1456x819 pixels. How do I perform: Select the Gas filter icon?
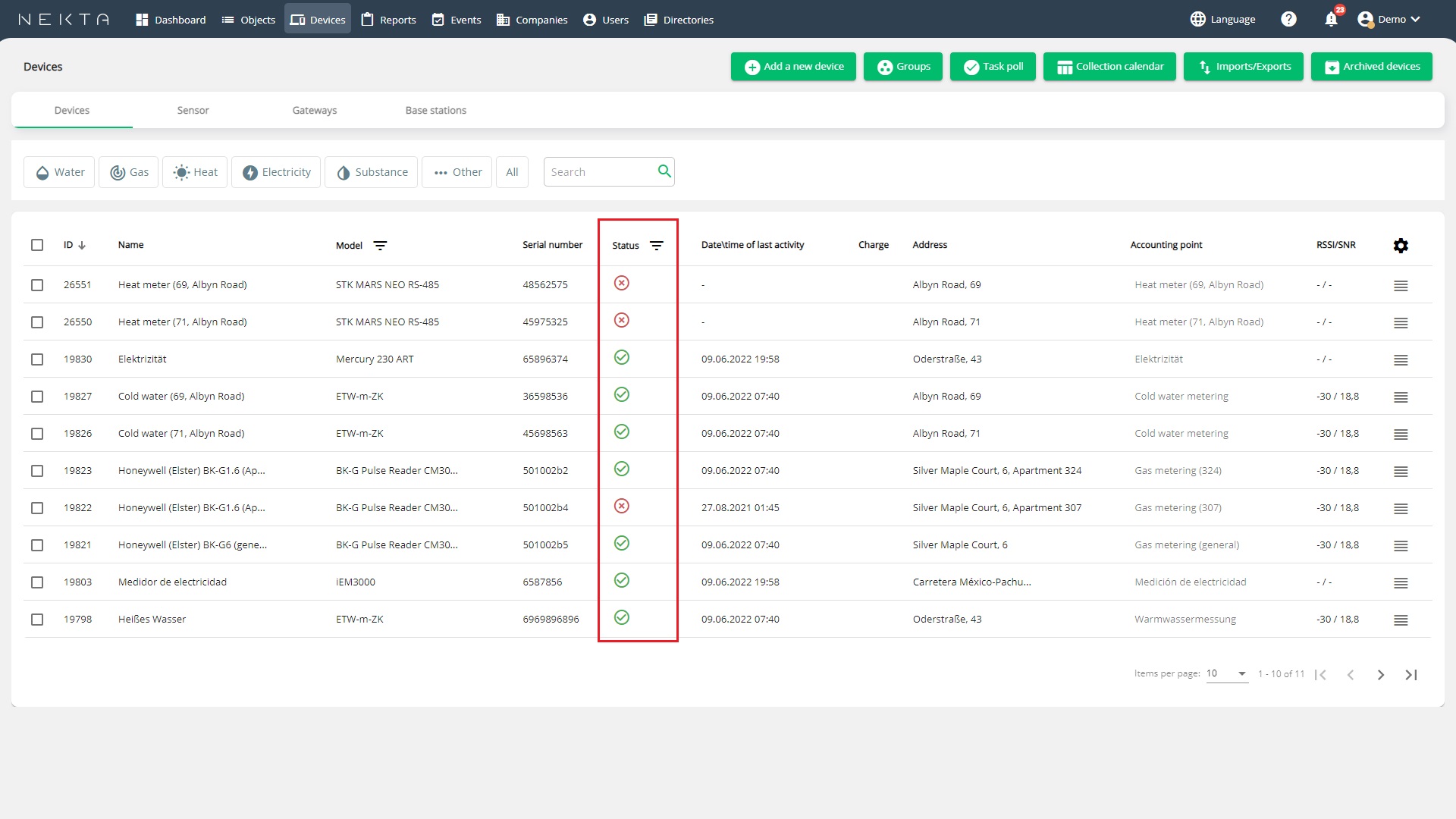(x=118, y=172)
